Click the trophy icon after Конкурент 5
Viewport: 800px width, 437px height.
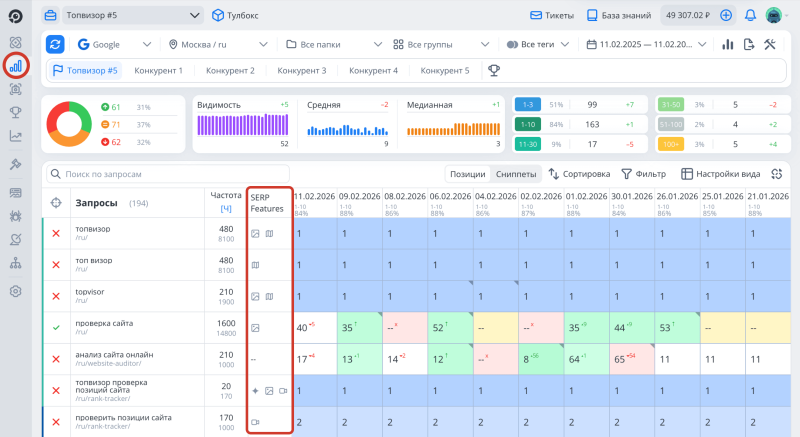coord(493,71)
